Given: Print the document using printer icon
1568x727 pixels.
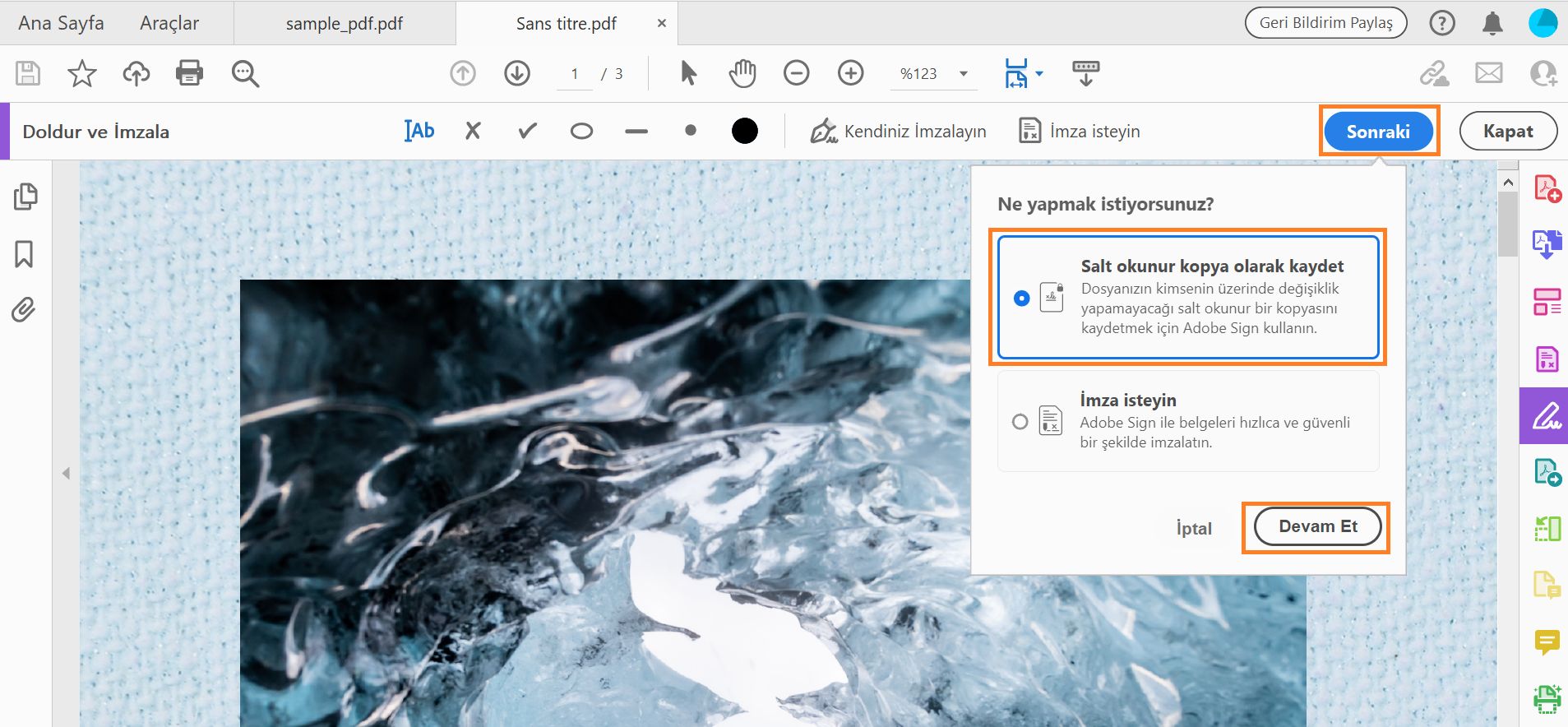Looking at the screenshot, I should (x=190, y=74).
